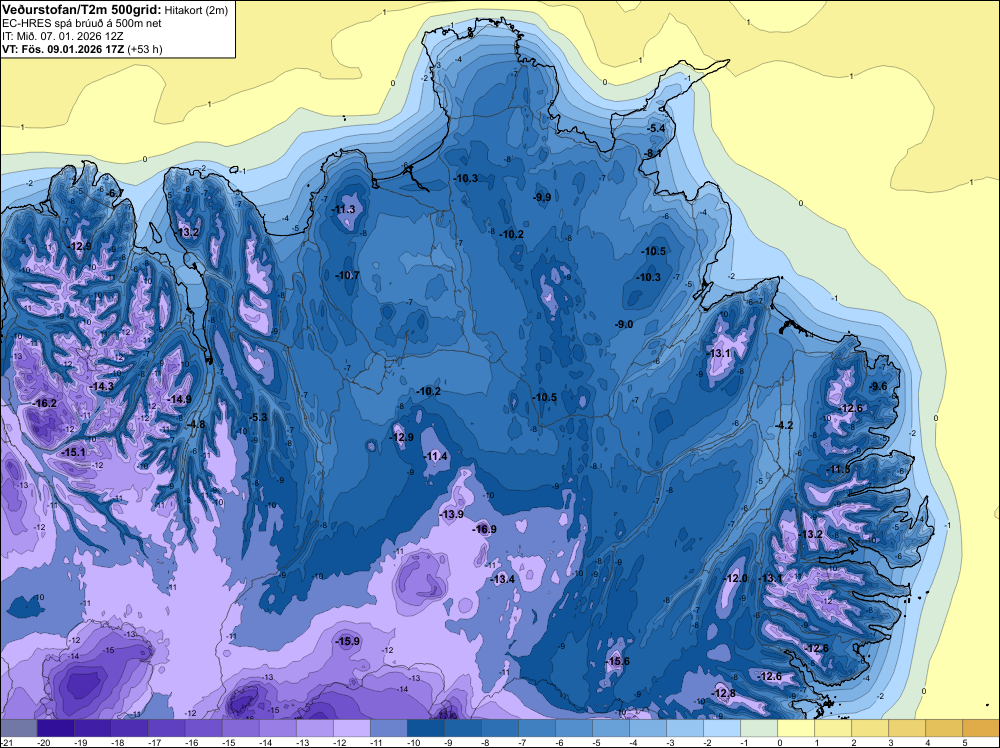Click the -13.4 temperature value
Screen dimensions: 1000x748
[x=503, y=579]
